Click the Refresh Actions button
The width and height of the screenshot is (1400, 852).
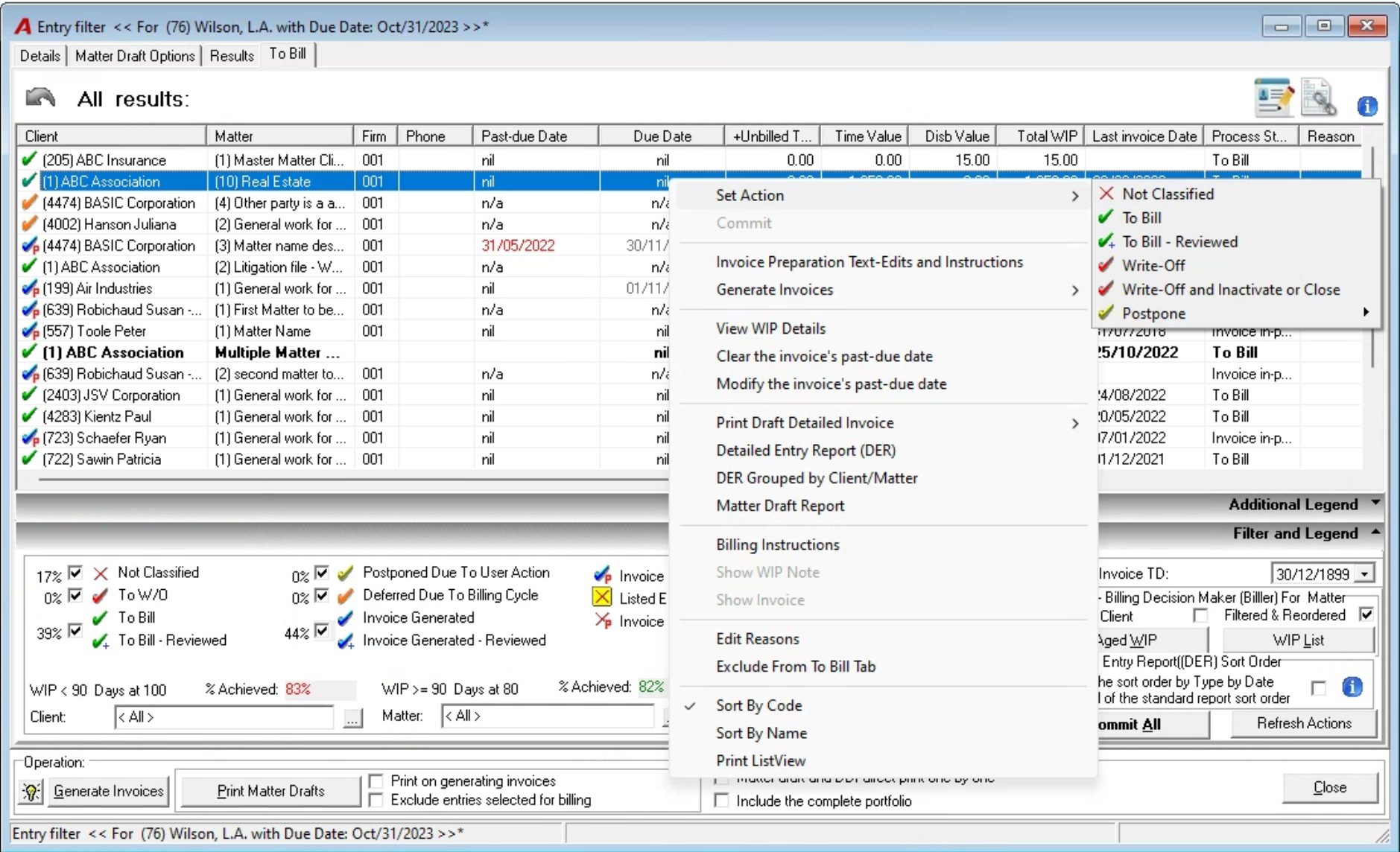pyautogui.click(x=1304, y=723)
